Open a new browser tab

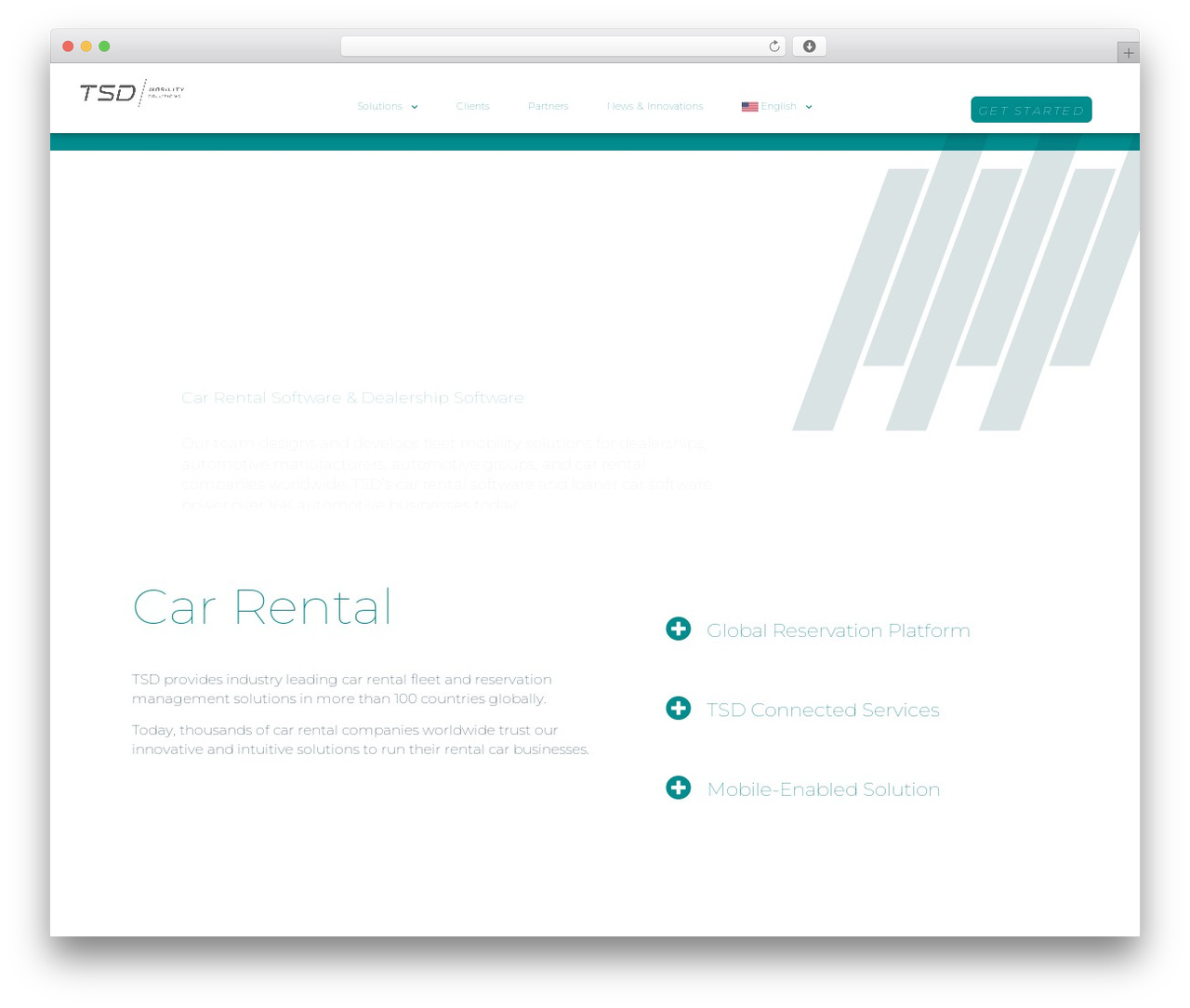(x=1128, y=53)
